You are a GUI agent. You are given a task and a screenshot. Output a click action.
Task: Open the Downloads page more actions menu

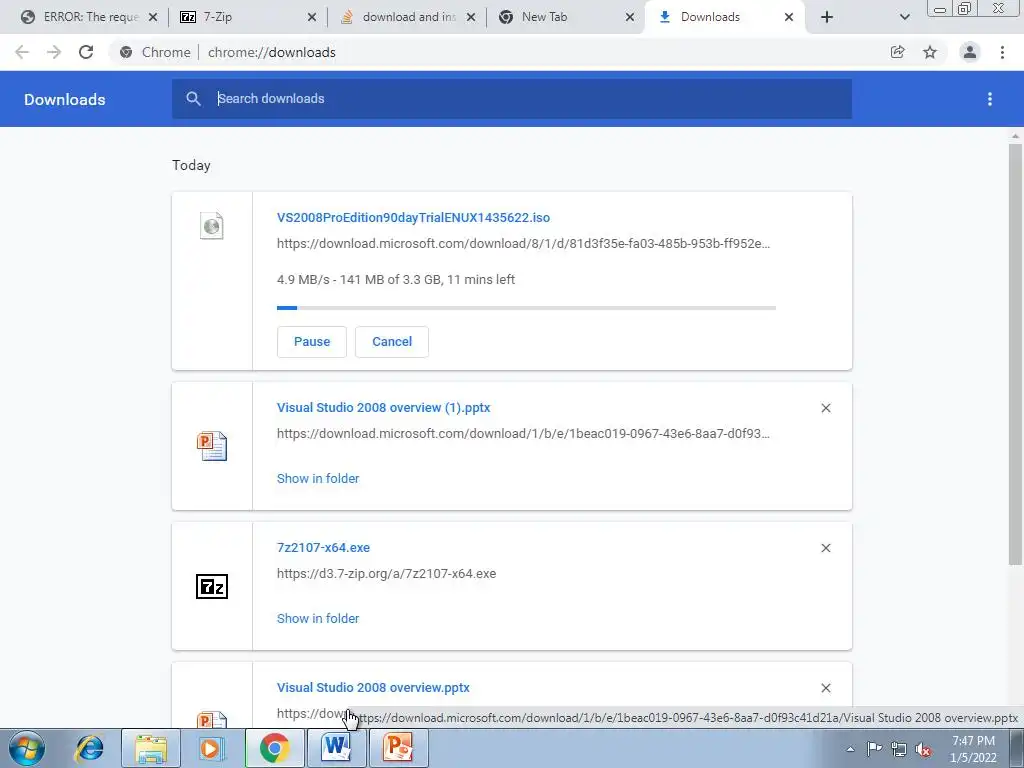pos(990,99)
